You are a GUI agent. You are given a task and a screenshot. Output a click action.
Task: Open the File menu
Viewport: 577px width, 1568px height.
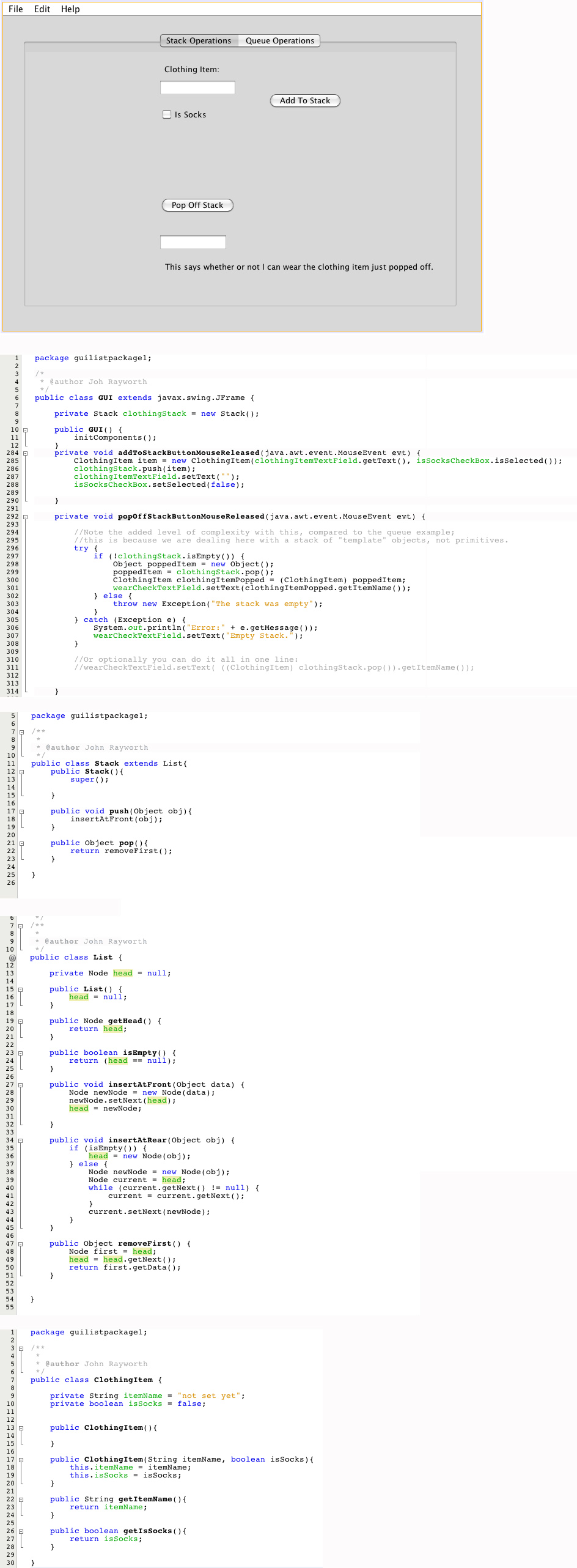[x=16, y=9]
